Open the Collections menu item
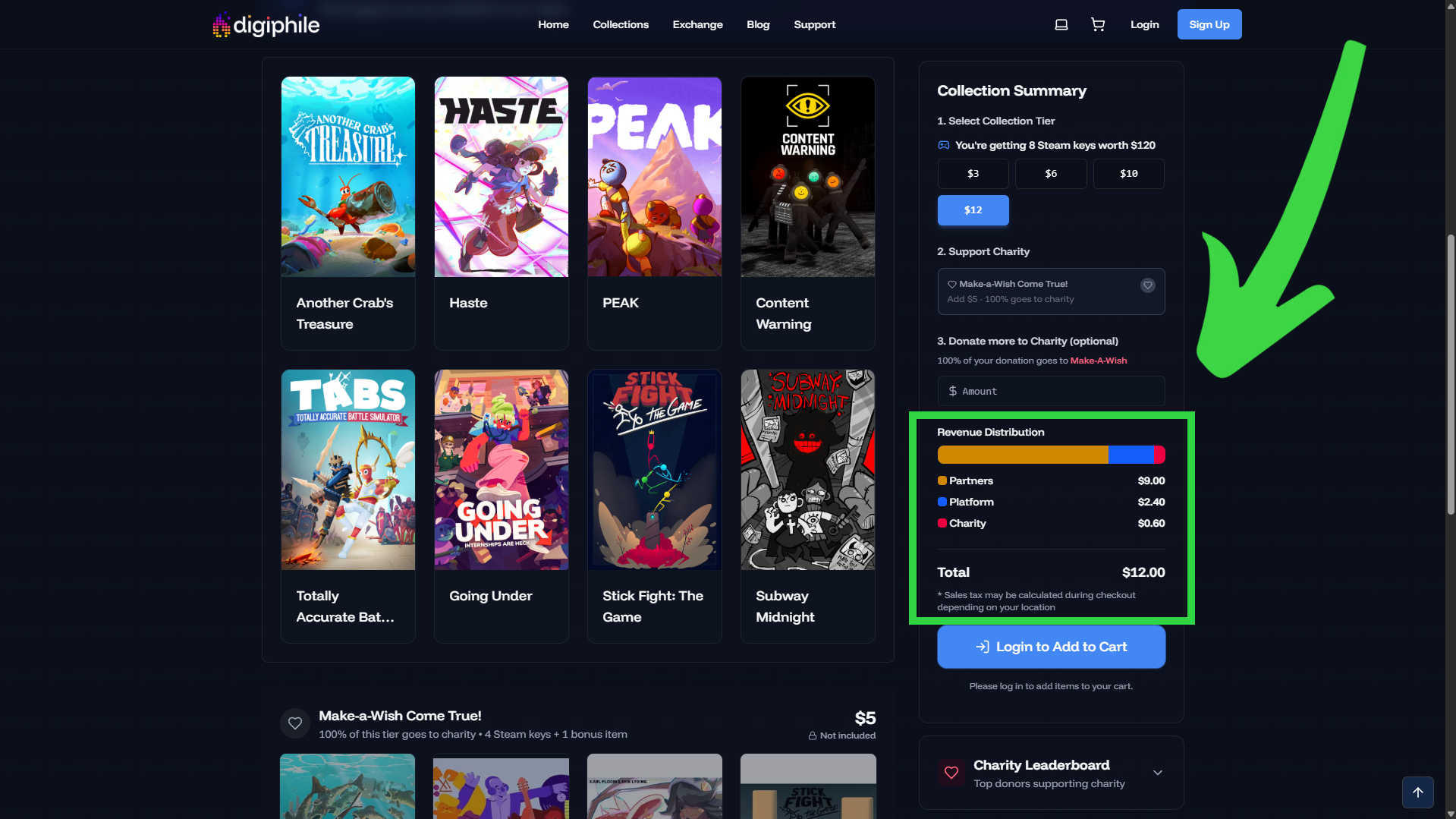This screenshot has height=819, width=1456. click(620, 25)
